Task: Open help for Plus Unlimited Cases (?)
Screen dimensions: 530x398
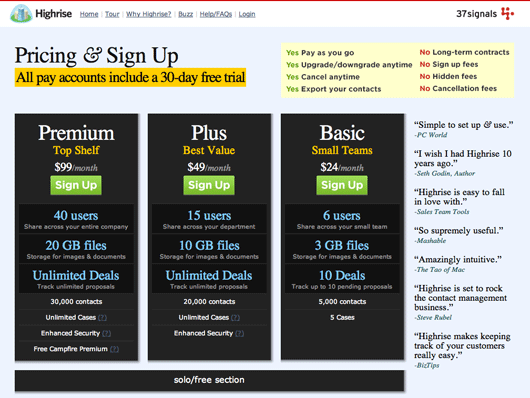Action: [236, 318]
